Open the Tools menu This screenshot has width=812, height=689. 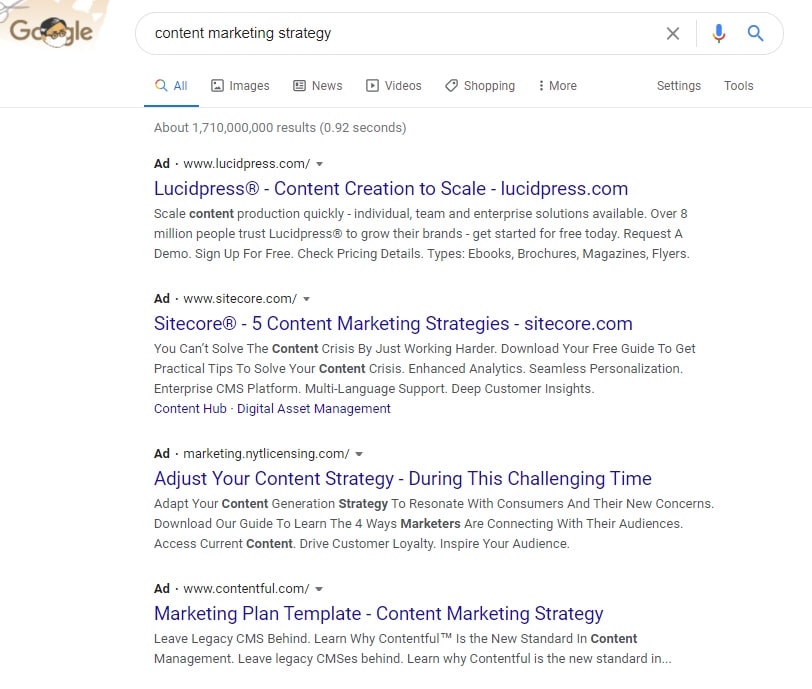point(738,86)
